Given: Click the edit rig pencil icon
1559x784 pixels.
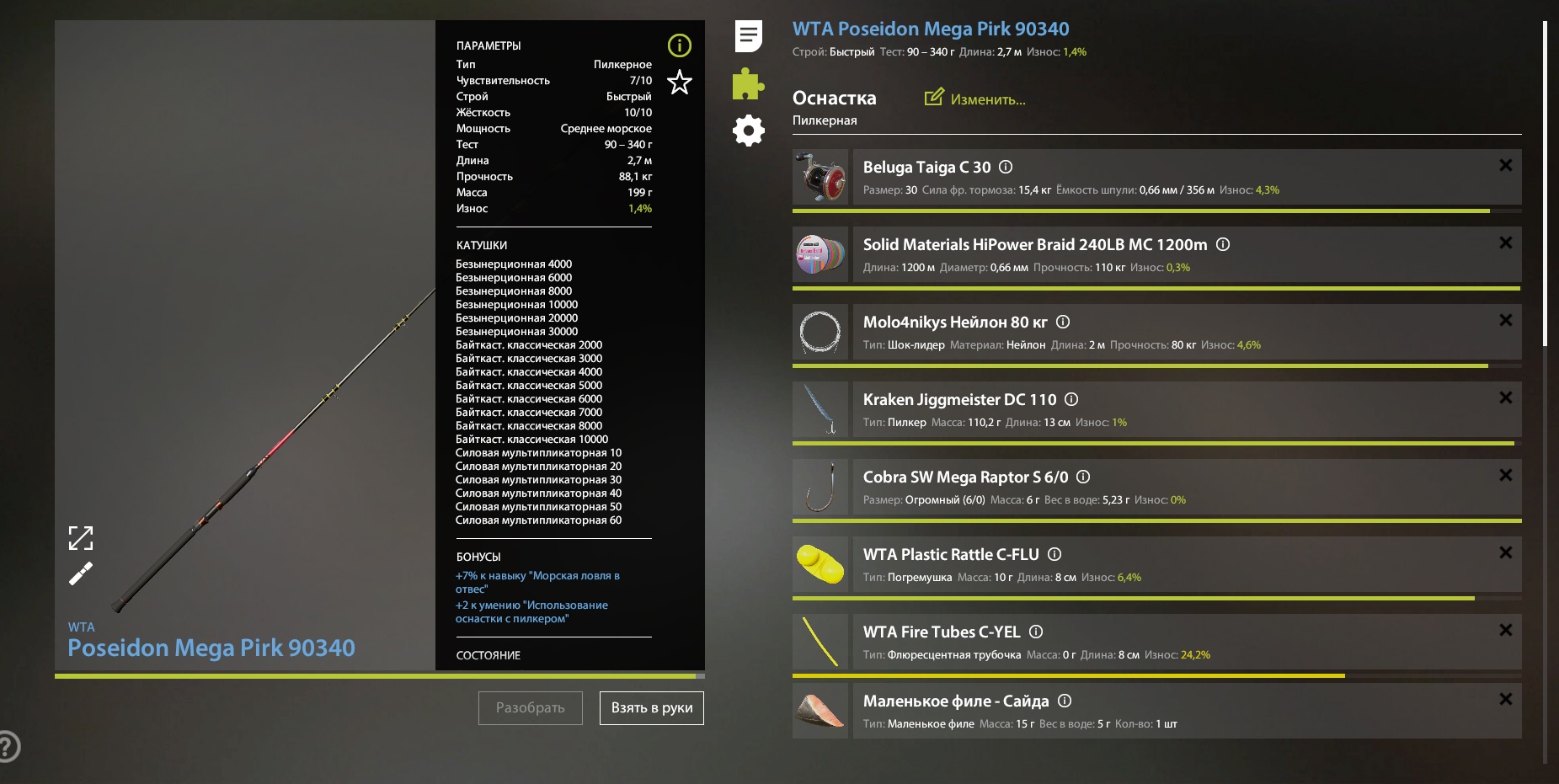Looking at the screenshot, I should [x=934, y=98].
